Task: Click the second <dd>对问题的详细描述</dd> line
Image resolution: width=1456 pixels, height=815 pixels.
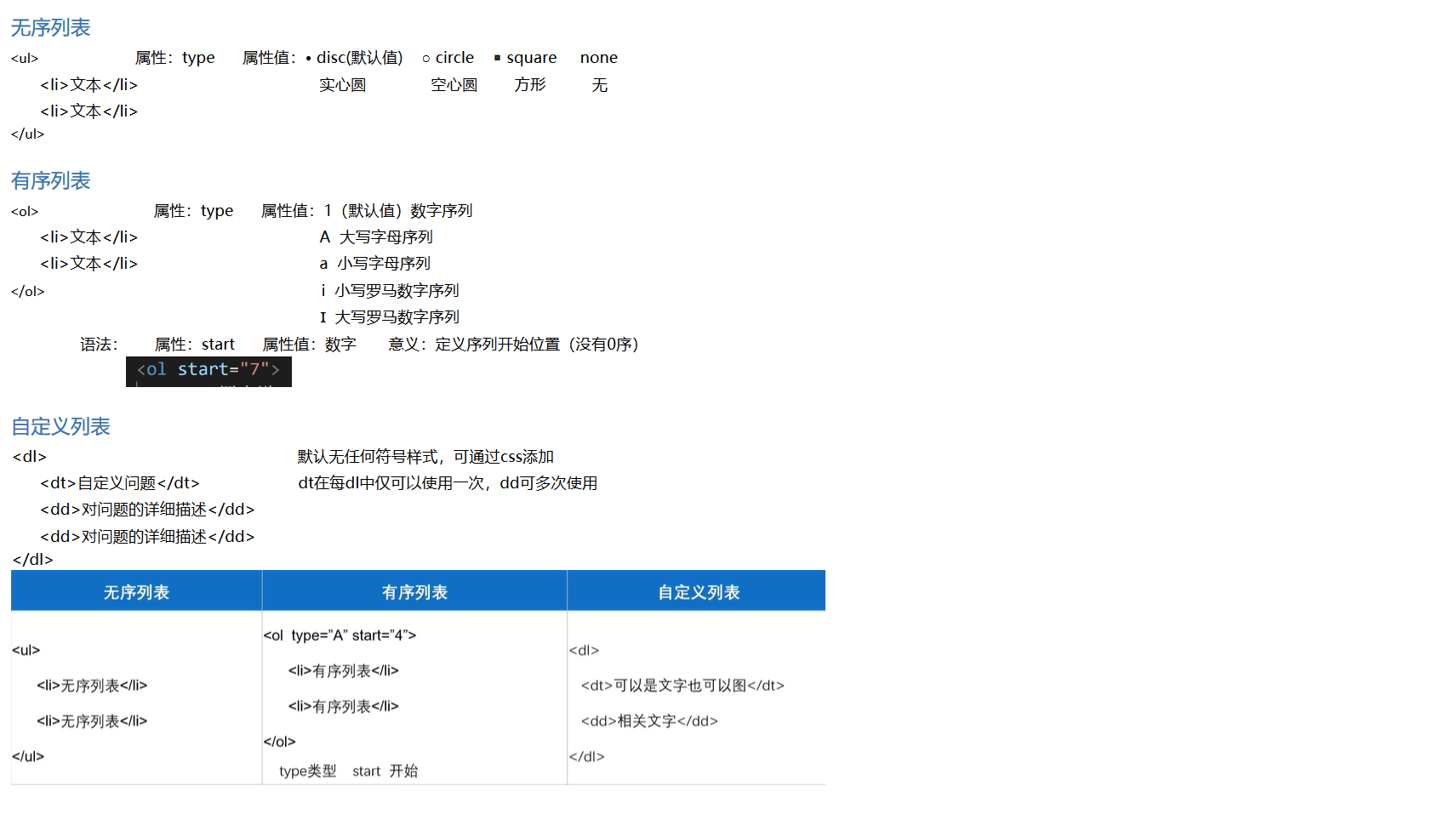Action: click(147, 536)
